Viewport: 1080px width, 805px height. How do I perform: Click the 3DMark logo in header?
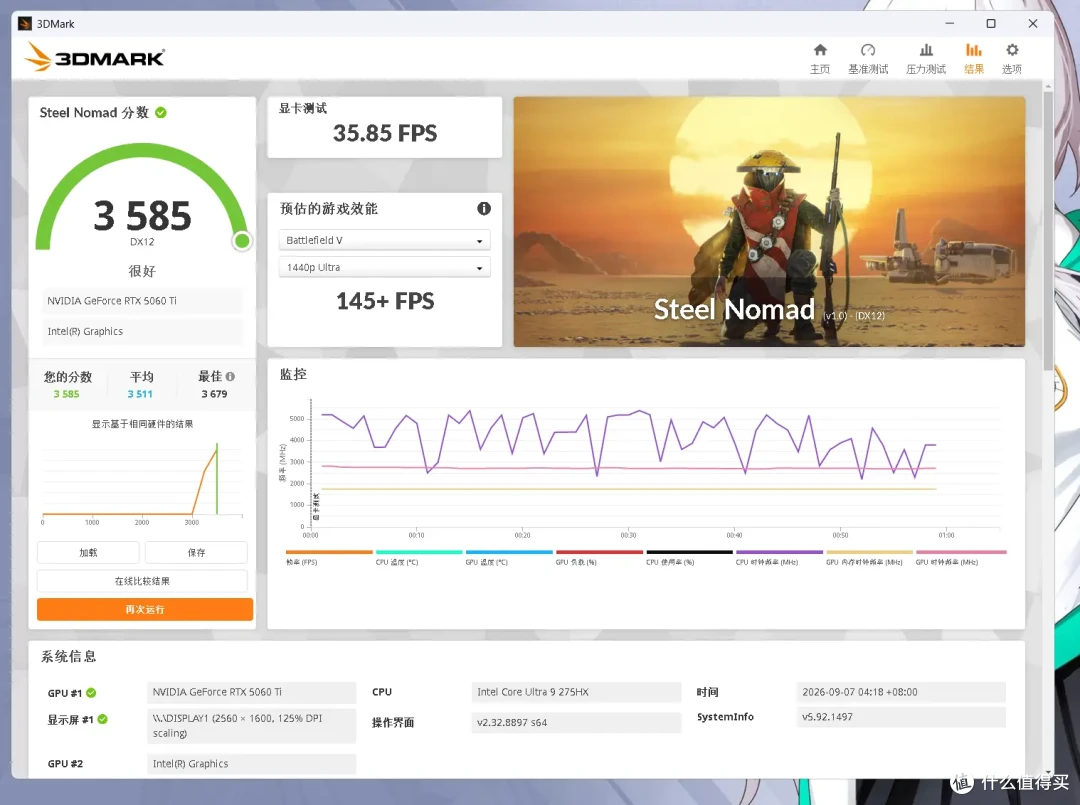pos(94,58)
